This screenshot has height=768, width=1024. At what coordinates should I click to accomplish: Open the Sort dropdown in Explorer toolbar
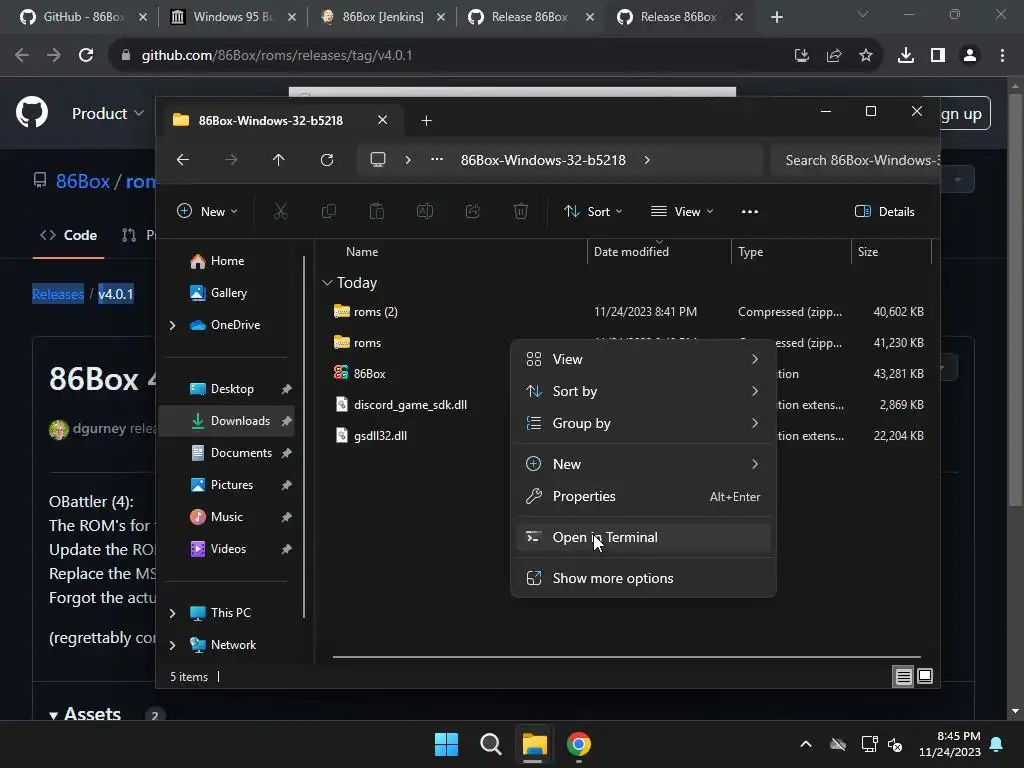click(x=593, y=211)
